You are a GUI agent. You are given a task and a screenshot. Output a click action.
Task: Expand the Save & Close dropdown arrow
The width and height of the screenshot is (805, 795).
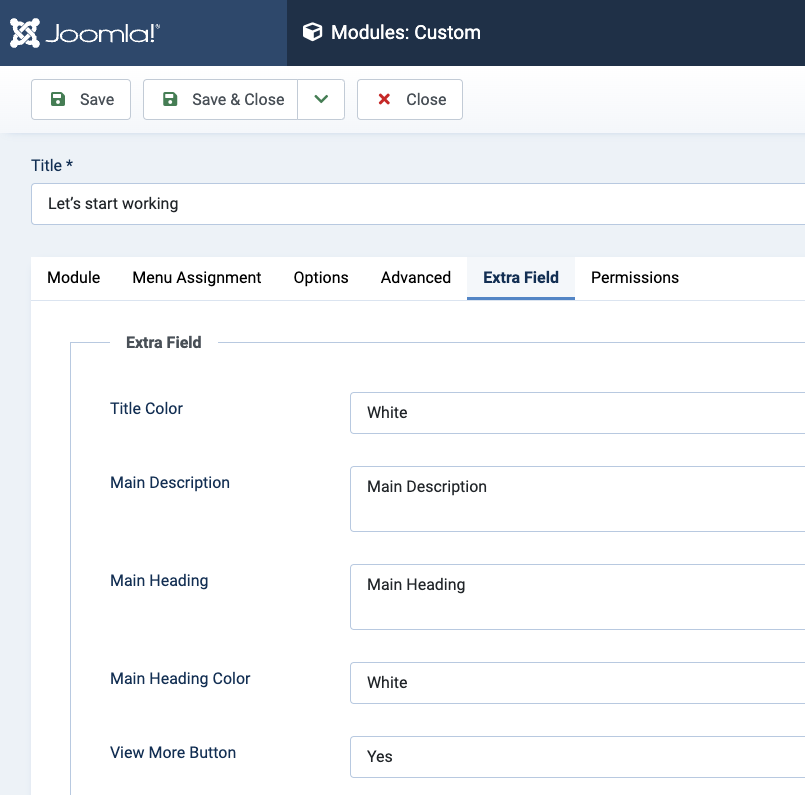pos(321,100)
